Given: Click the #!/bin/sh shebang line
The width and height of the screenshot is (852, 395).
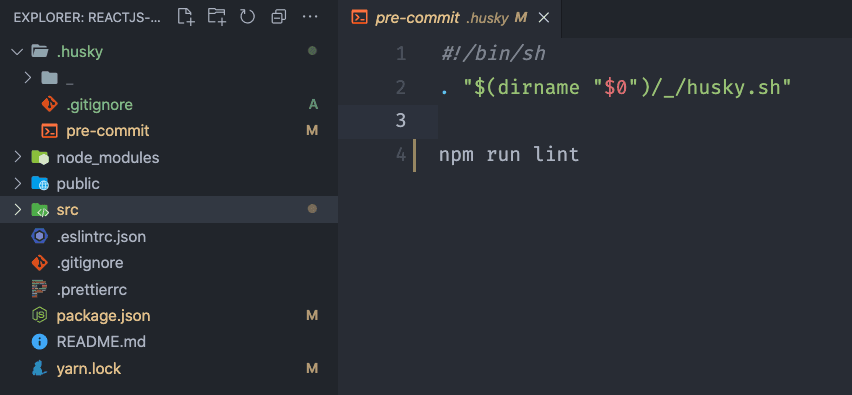Looking at the screenshot, I should 493,54.
